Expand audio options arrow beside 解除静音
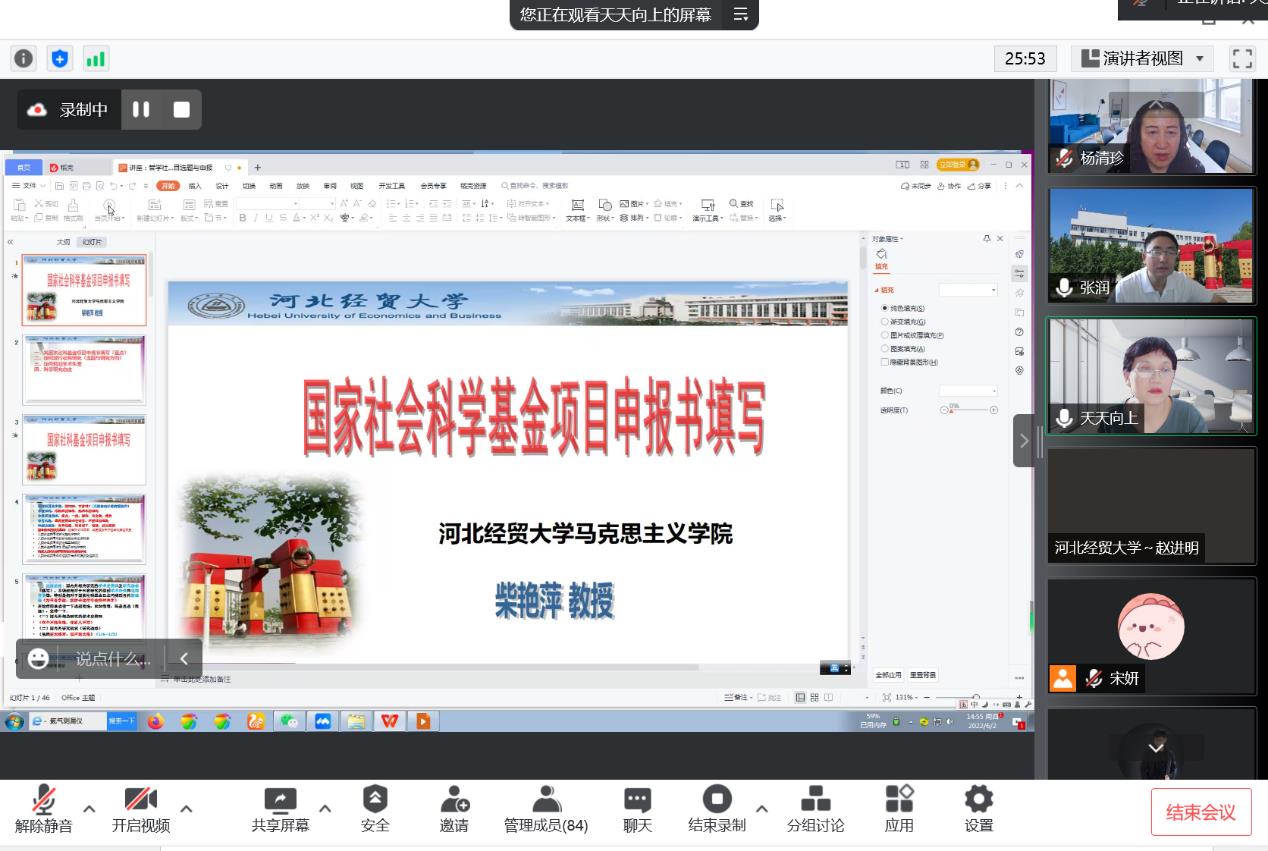The image size is (1268, 851). click(89, 809)
